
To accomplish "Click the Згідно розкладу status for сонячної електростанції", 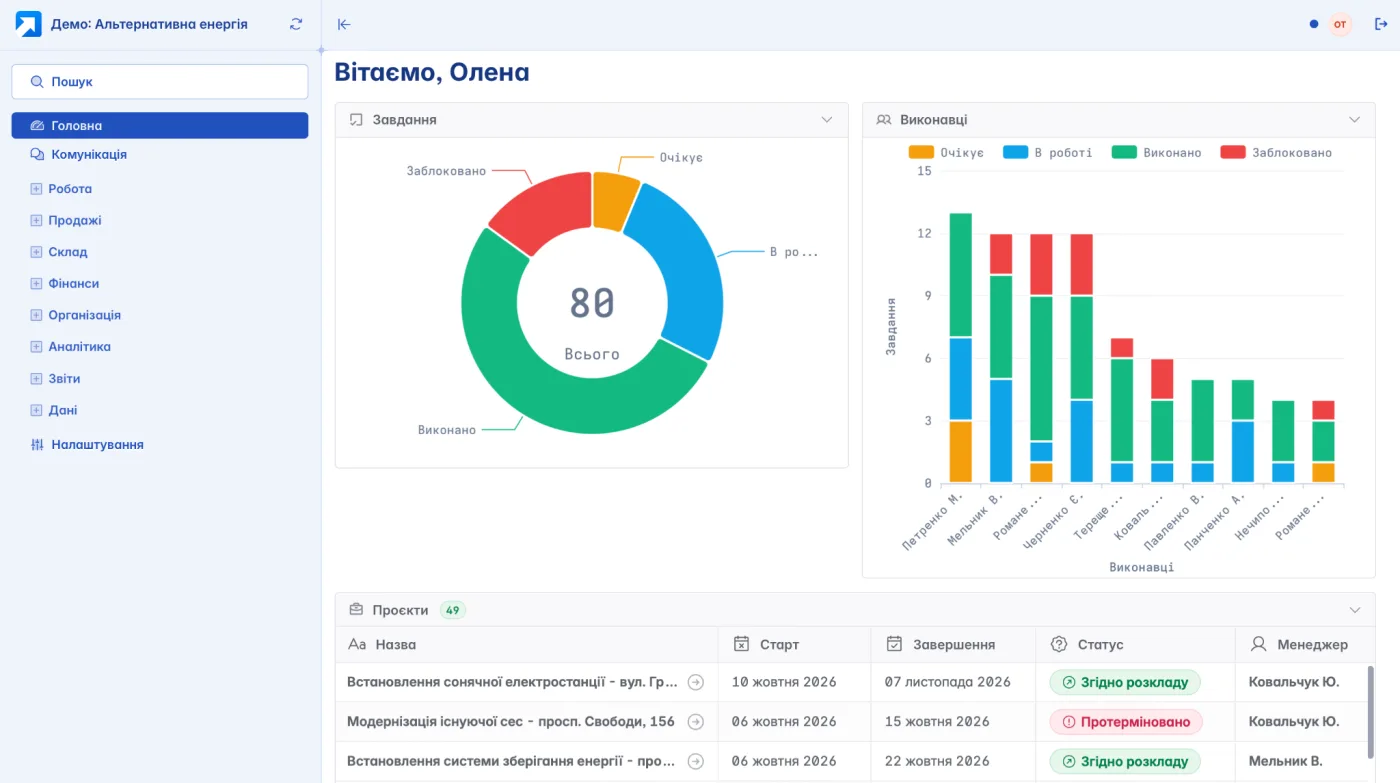I will [1125, 682].
